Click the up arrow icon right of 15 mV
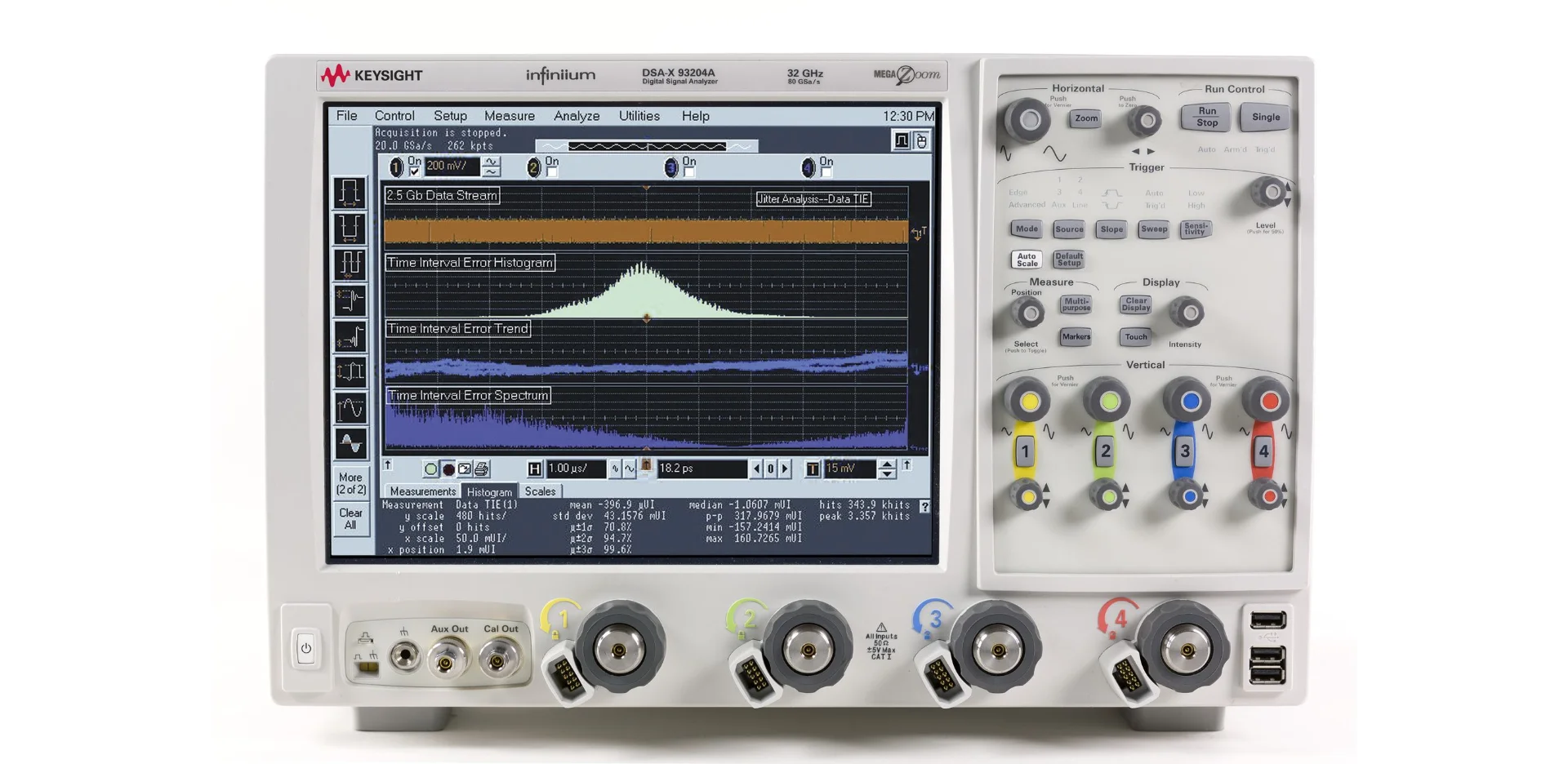The height and width of the screenshot is (764, 1568). click(906, 465)
